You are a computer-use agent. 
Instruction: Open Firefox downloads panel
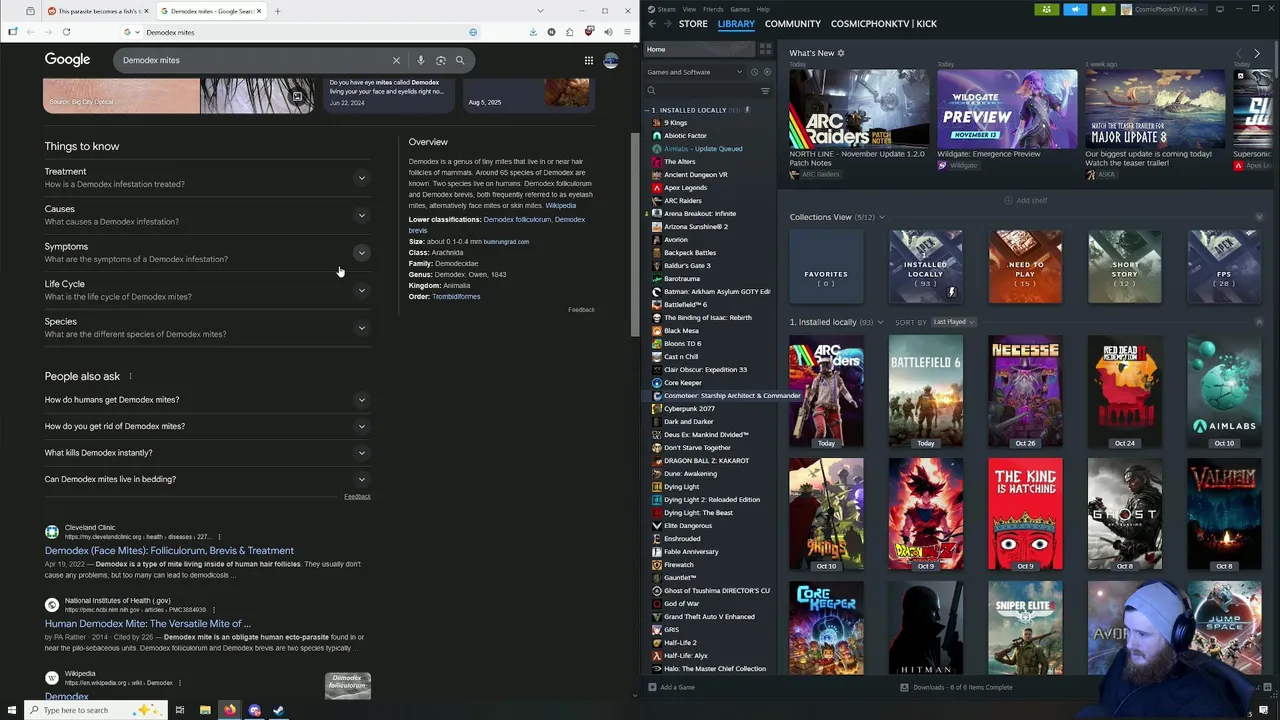click(533, 32)
